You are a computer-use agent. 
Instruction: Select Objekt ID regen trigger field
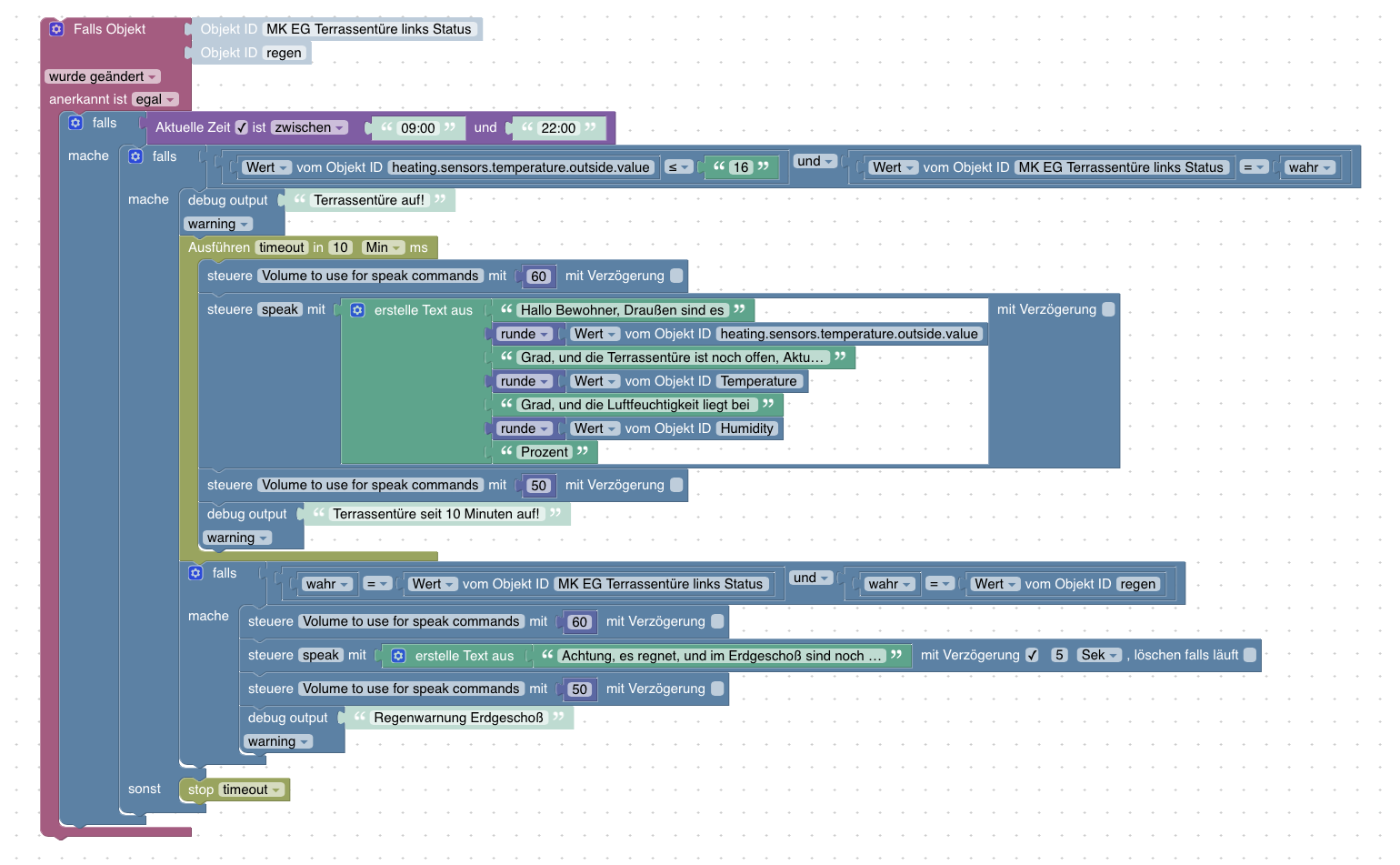coord(284,53)
